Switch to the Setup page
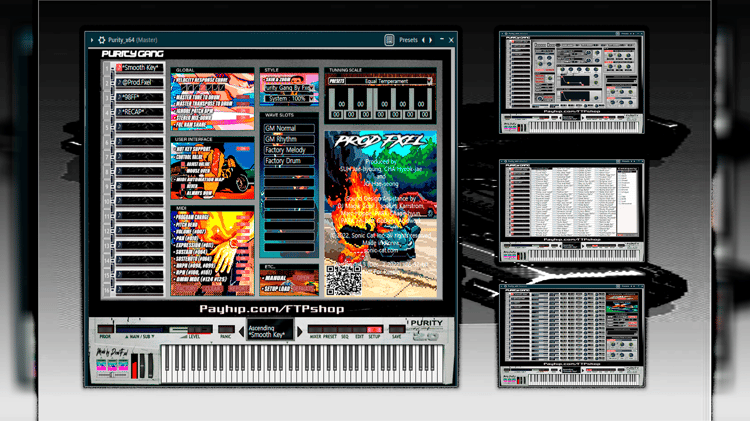Screen dimensions: 750x421 click(x=375, y=329)
